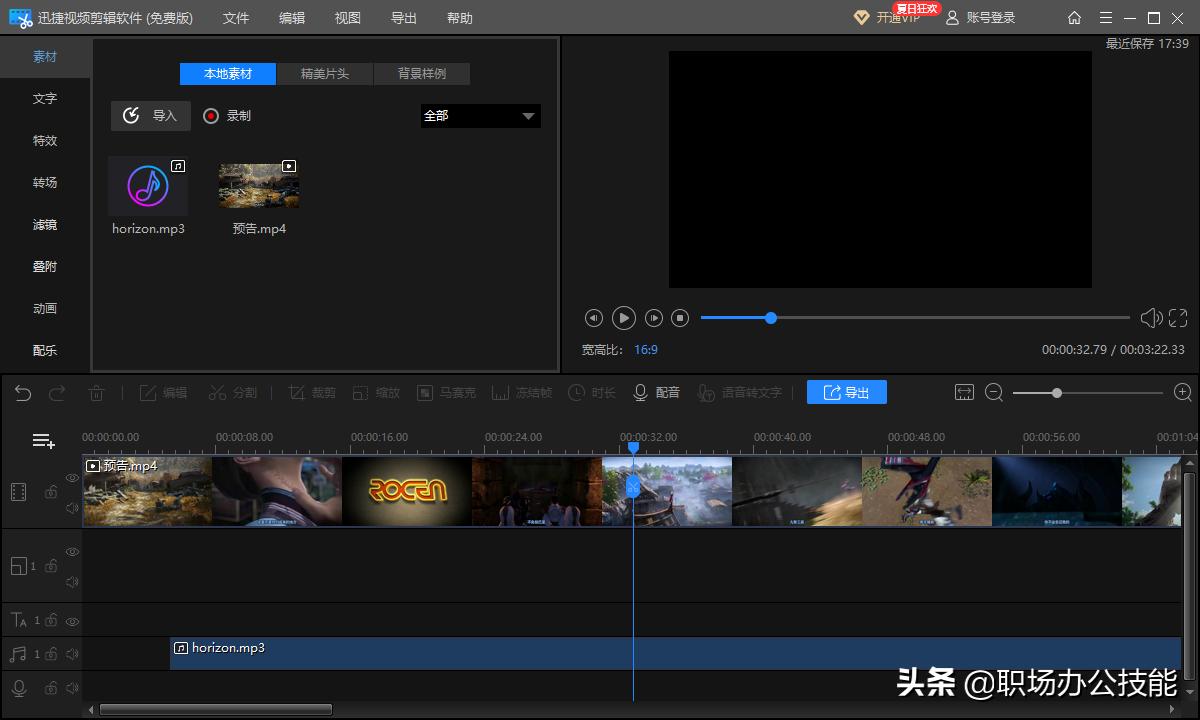This screenshot has height=720, width=1200.
Task: Switch to the 精美片头 tab
Action: coord(324,73)
